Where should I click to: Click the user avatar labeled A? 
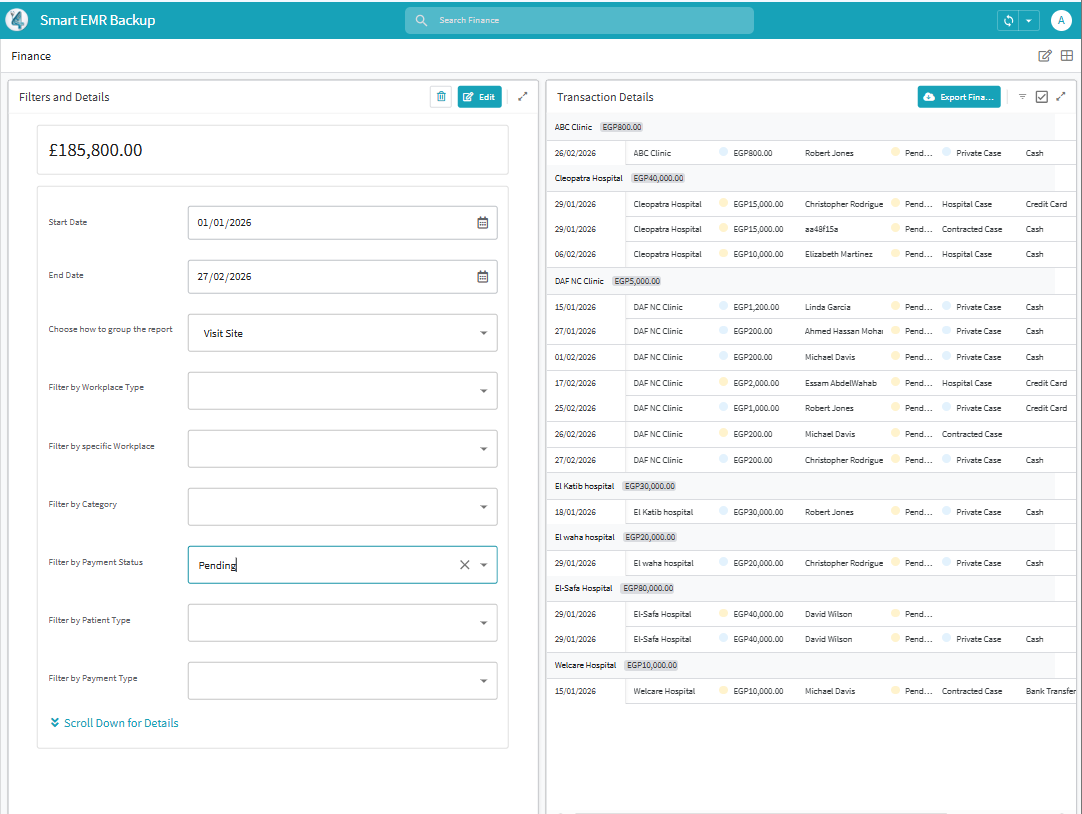(1061, 20)
